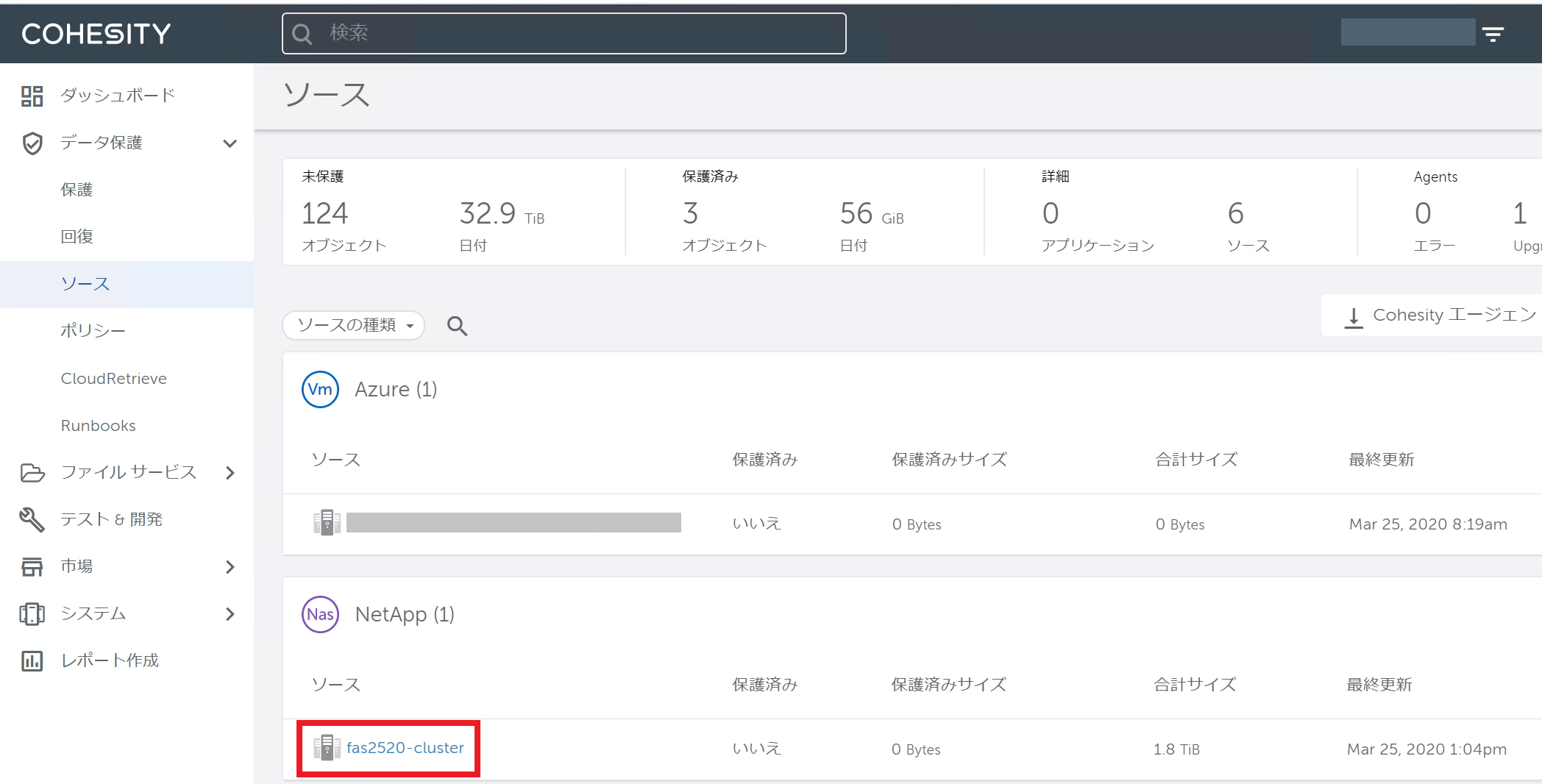Click the NetApp table 合計サイズ column header
Viewport: 1542px width, 784px height.
1195,685
